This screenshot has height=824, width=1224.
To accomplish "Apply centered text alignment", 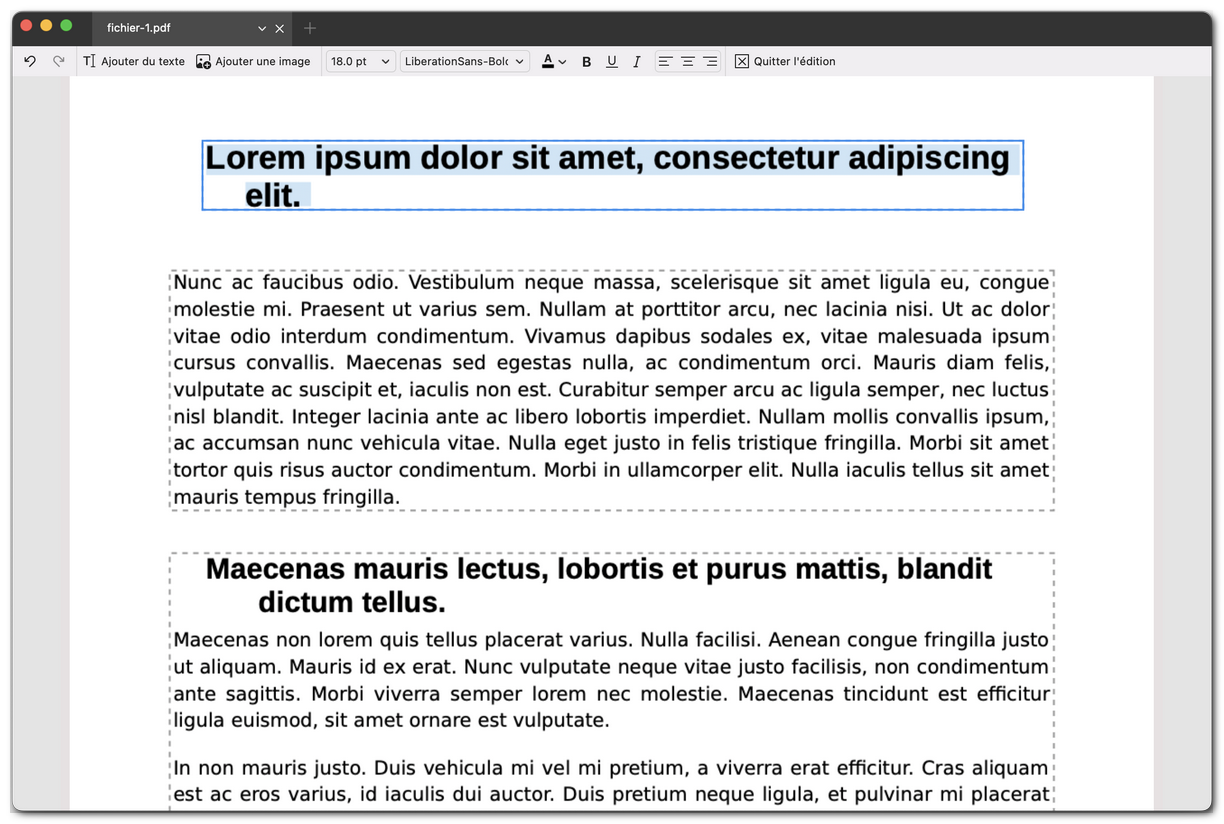I will coord(687,61).
